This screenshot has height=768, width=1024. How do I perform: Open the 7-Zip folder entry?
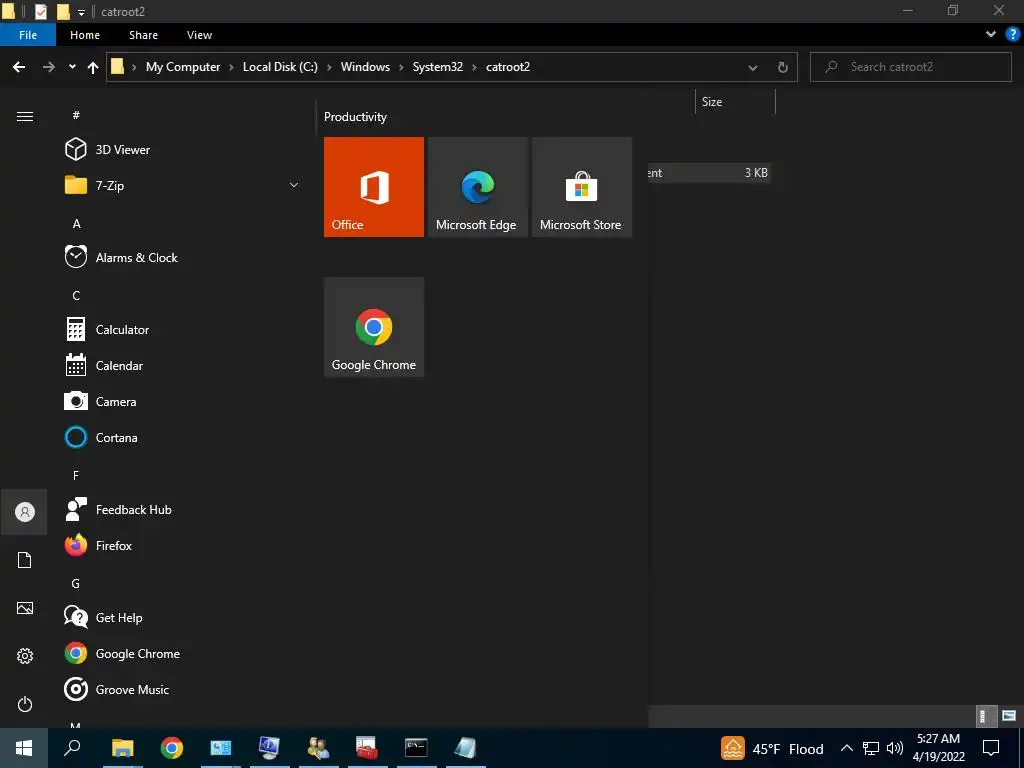(110, 185)
